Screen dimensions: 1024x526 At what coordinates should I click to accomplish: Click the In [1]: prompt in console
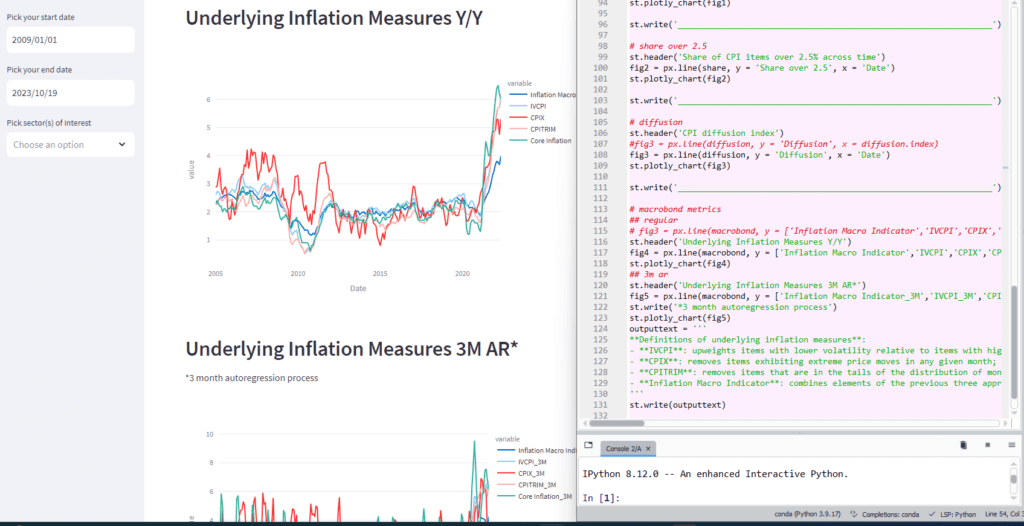[601, 499]
